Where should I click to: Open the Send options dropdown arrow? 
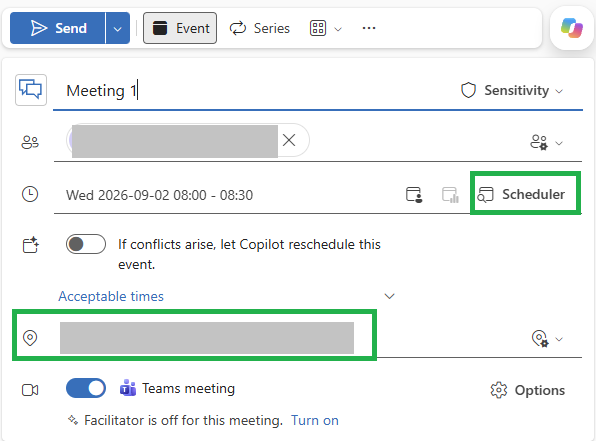click(x=117, y=29)
